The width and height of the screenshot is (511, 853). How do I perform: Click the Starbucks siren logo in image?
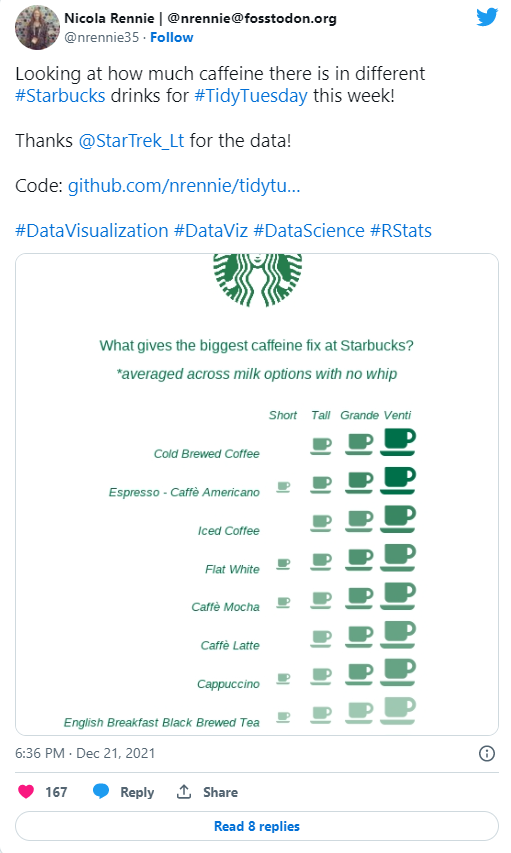pyautogui.click(x=257, y=280)
